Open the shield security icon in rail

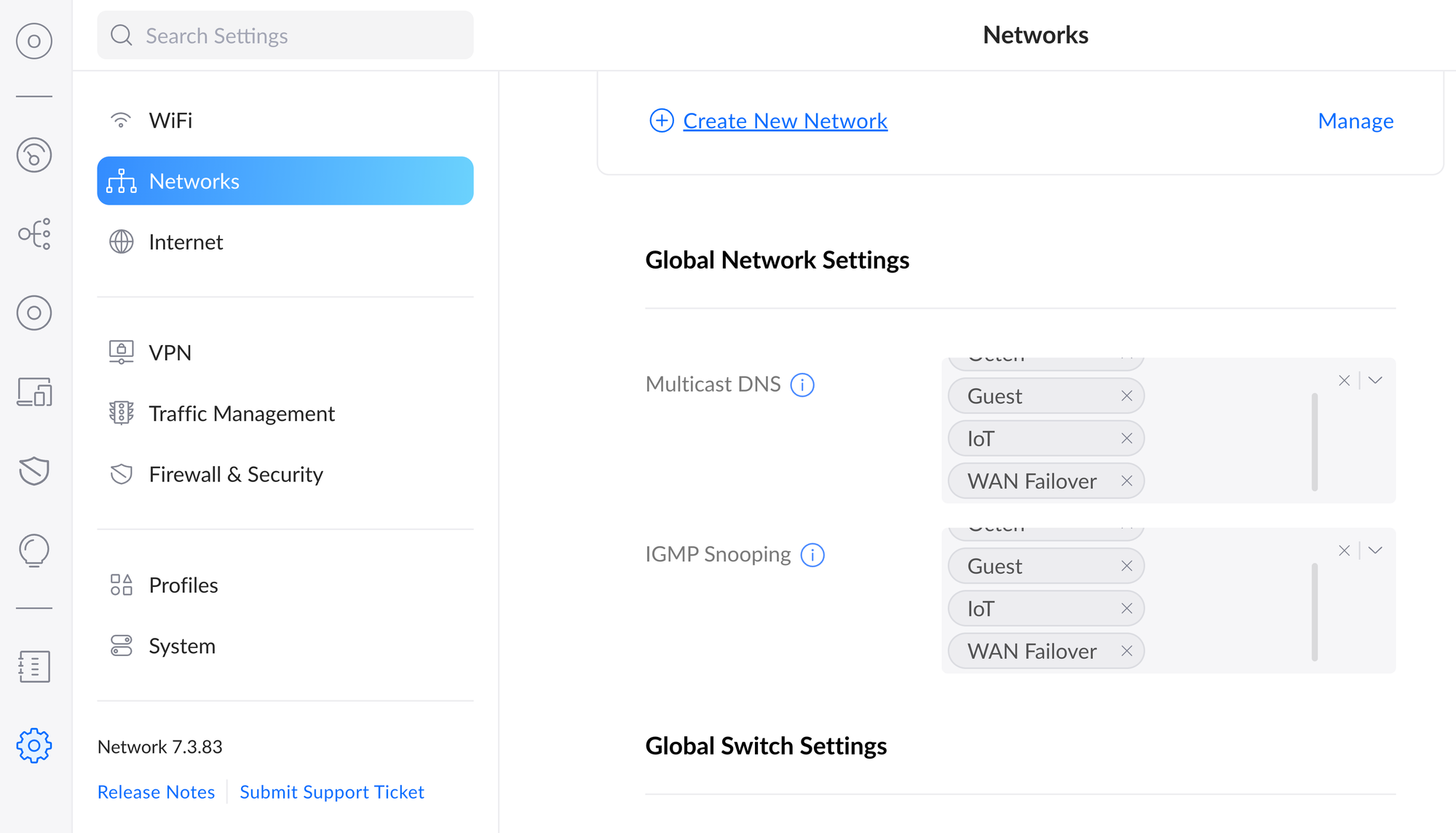click(34, 470)
